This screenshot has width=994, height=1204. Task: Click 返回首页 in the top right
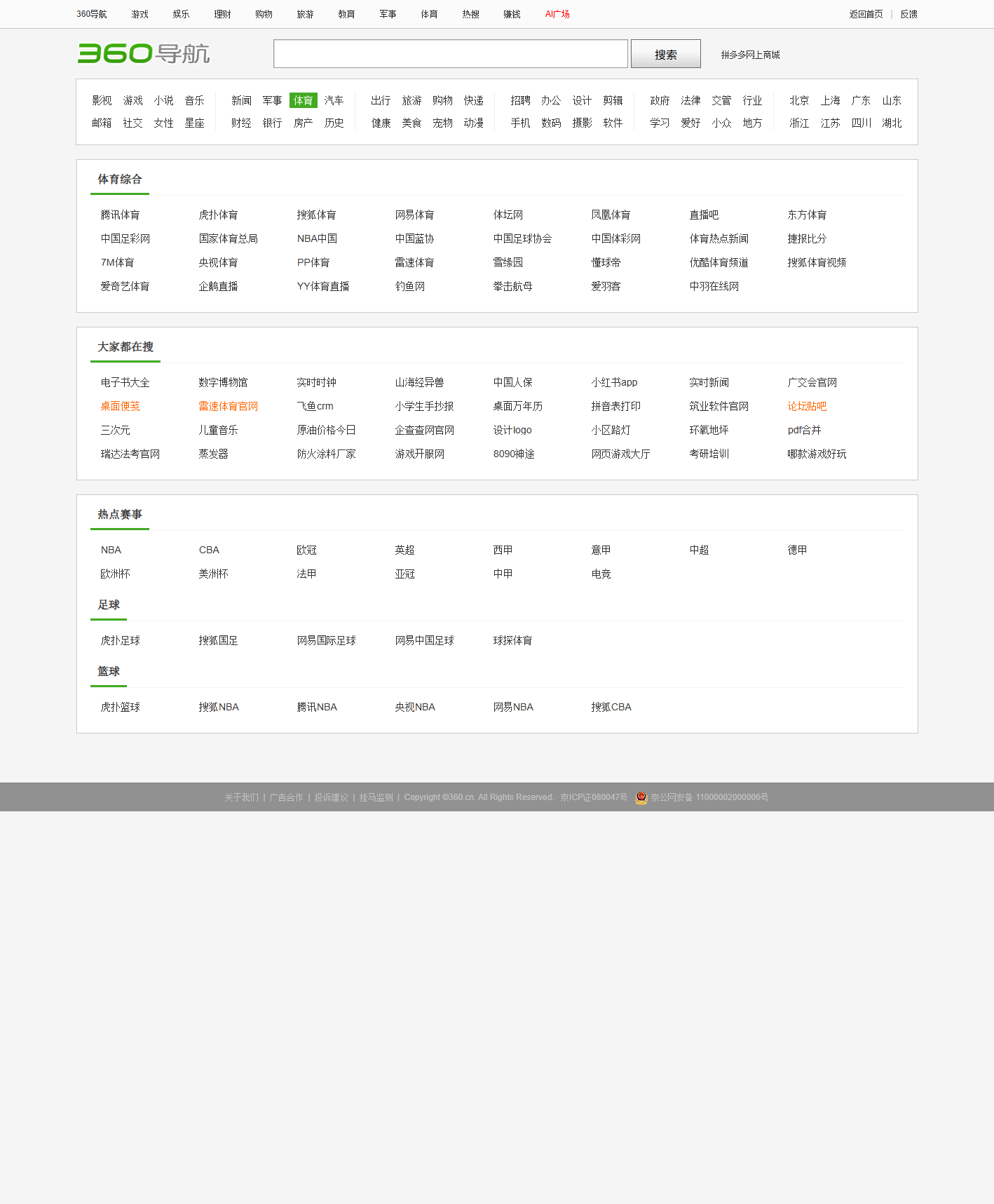click(866, 14)
